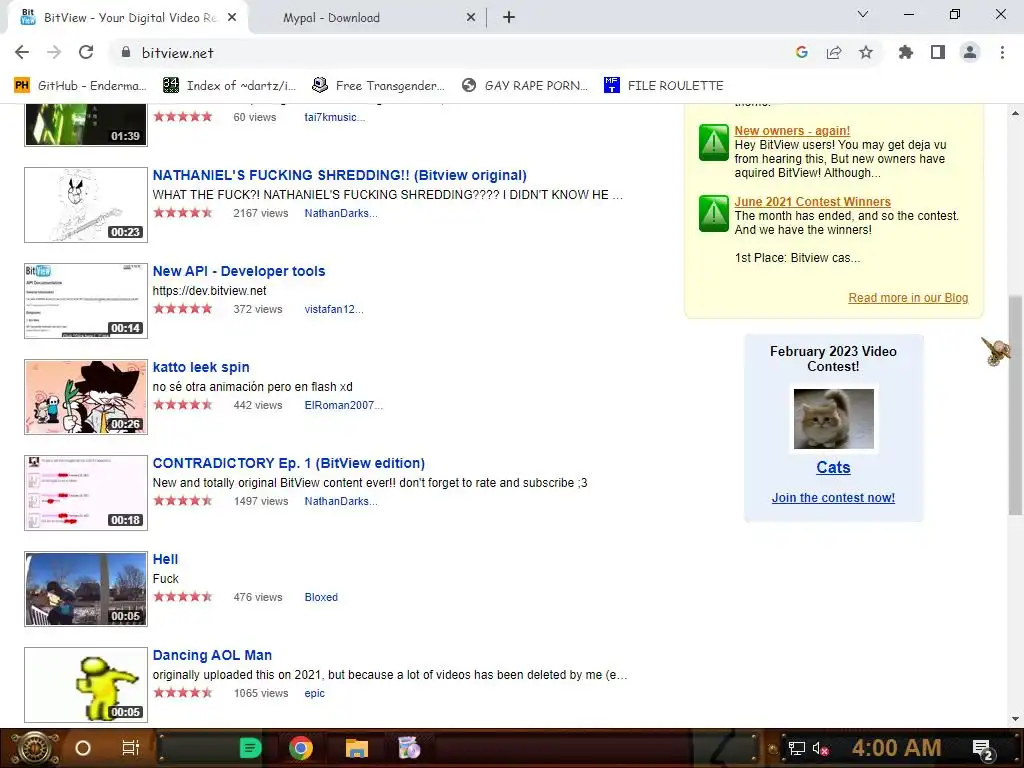
Task: Open New API - Developer tools video
Action: pos(239,271)
